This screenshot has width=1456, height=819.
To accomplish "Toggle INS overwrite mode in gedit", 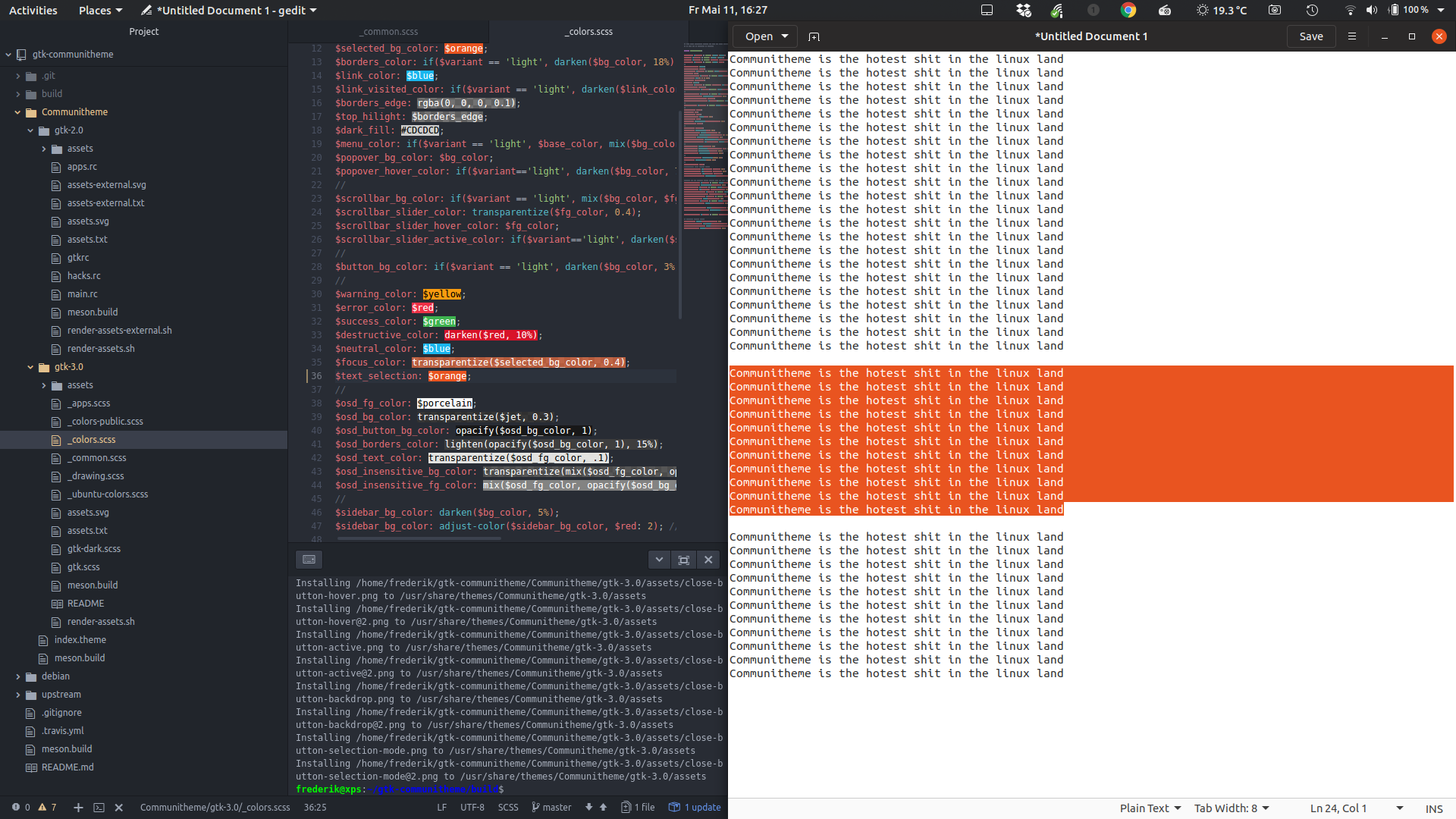I will pos(1433,808).
